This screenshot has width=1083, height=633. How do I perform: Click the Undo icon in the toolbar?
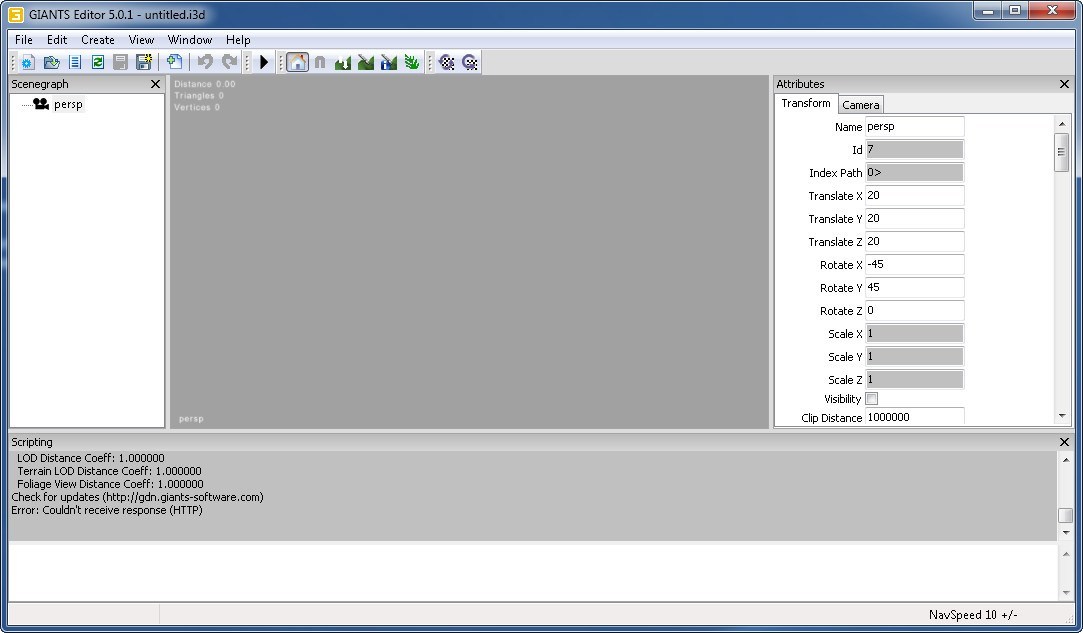[x=206, y=62]
